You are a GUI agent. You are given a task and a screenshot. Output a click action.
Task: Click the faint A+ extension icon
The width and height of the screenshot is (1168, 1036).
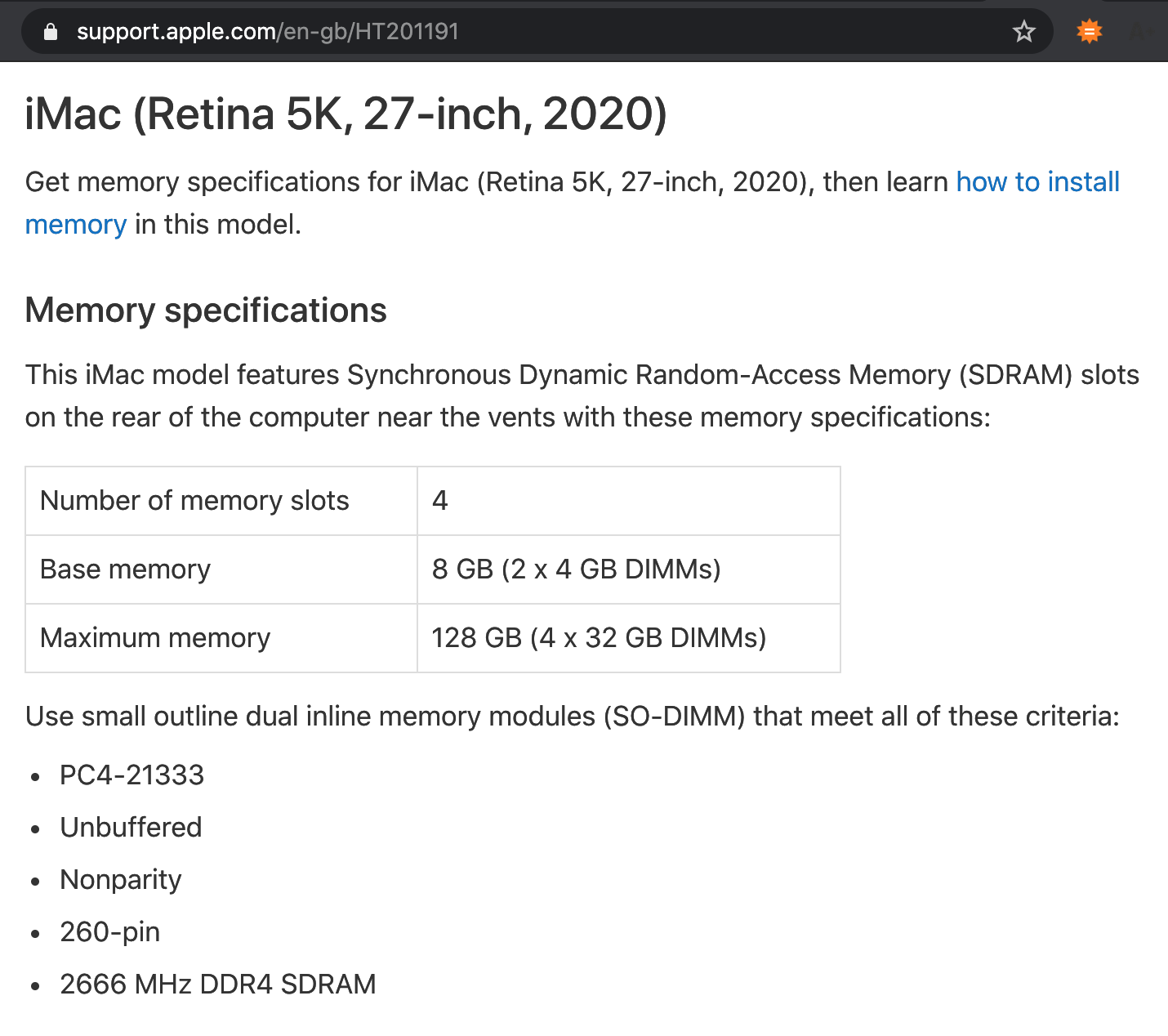coord(1142,33)
